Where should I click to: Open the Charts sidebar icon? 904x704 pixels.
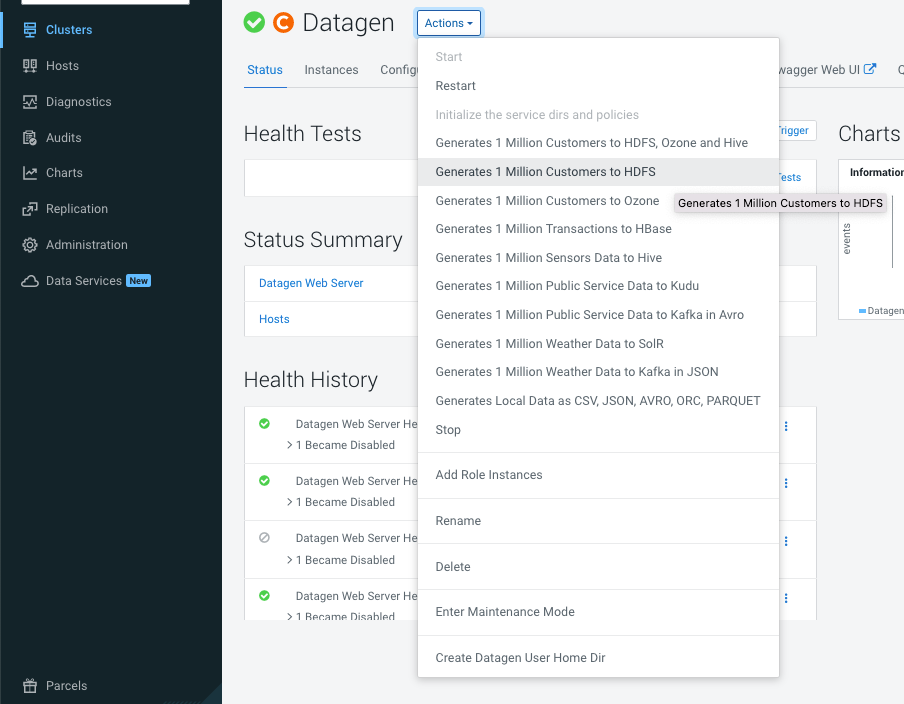pos(30,173)
